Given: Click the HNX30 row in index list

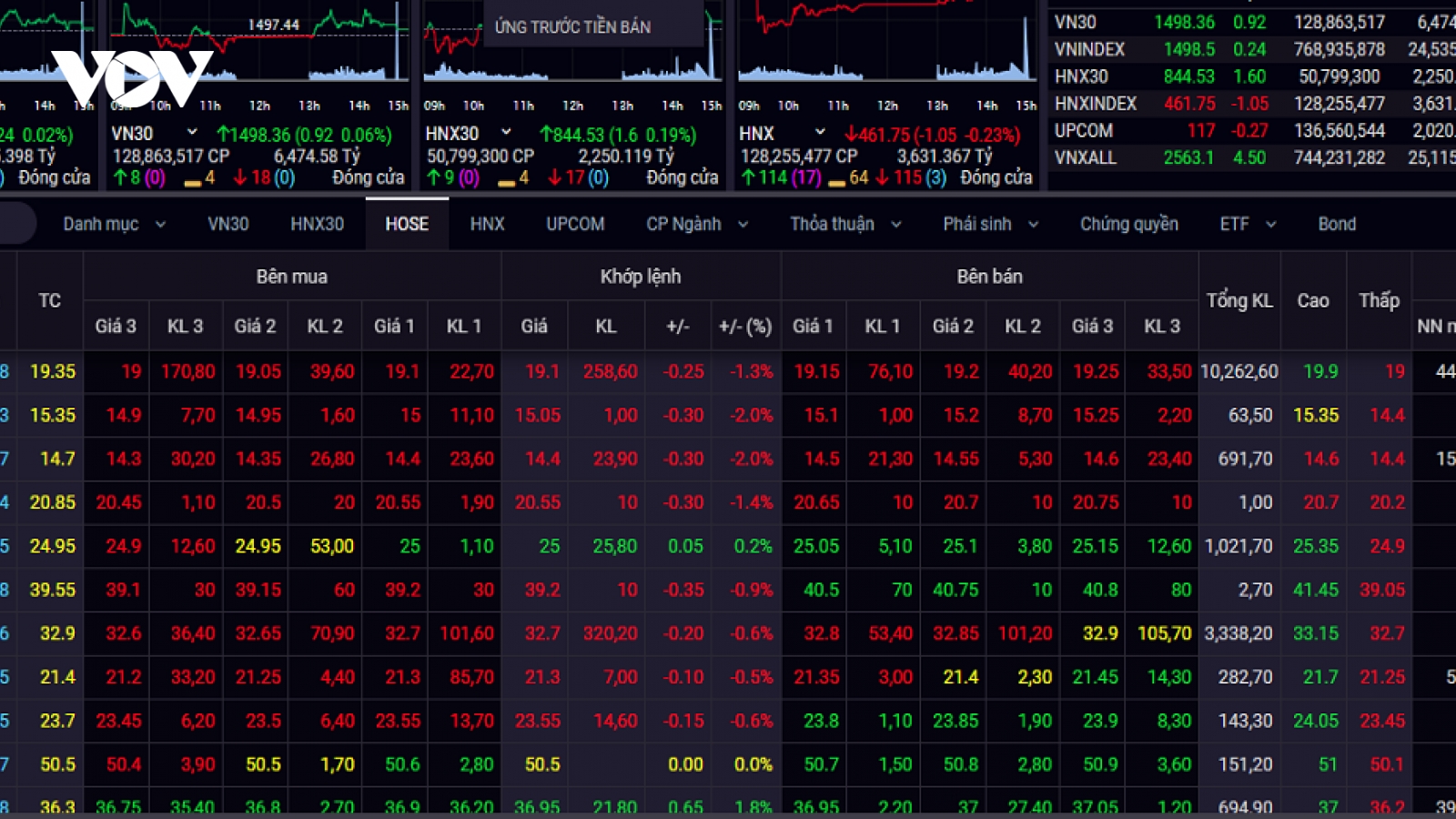Looking at the screenshot, I should click(1254, 76).
